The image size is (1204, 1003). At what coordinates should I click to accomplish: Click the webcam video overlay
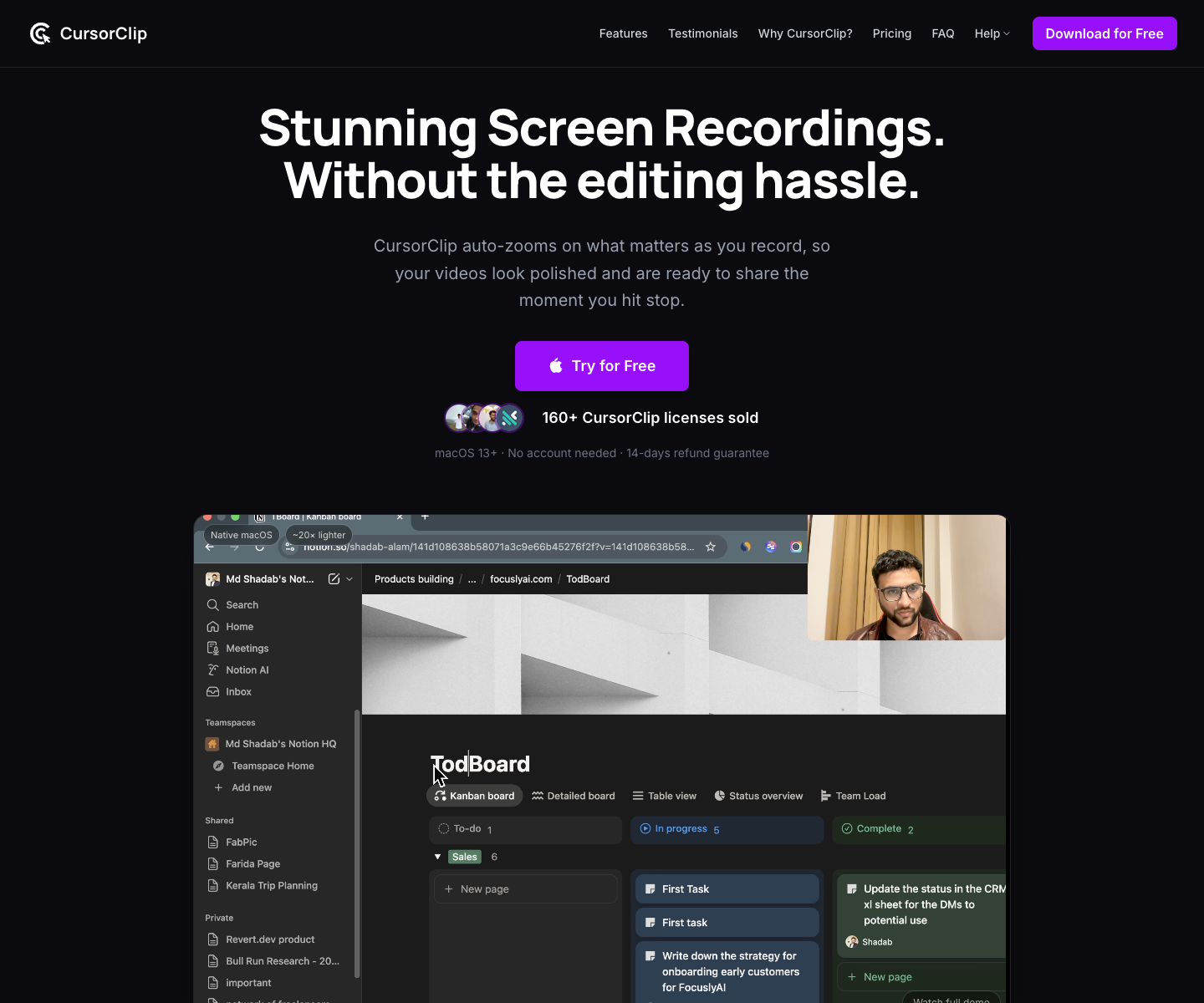(906, 578)
